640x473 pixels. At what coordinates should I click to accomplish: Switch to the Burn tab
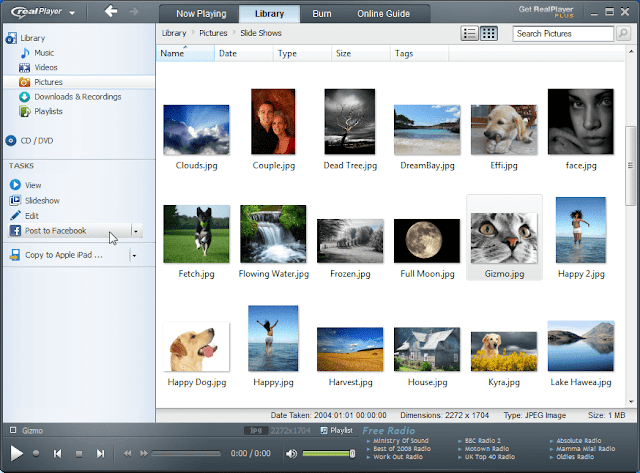[x=322, y=13]
